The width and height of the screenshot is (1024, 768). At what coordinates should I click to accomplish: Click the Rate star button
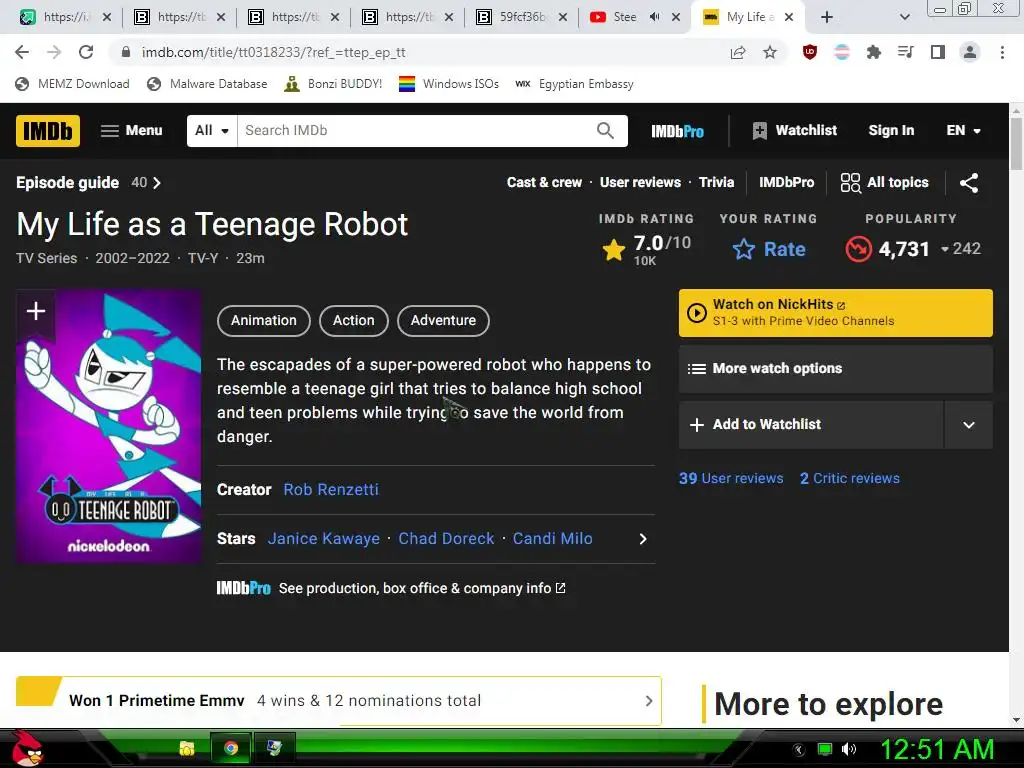pos(769,249)
